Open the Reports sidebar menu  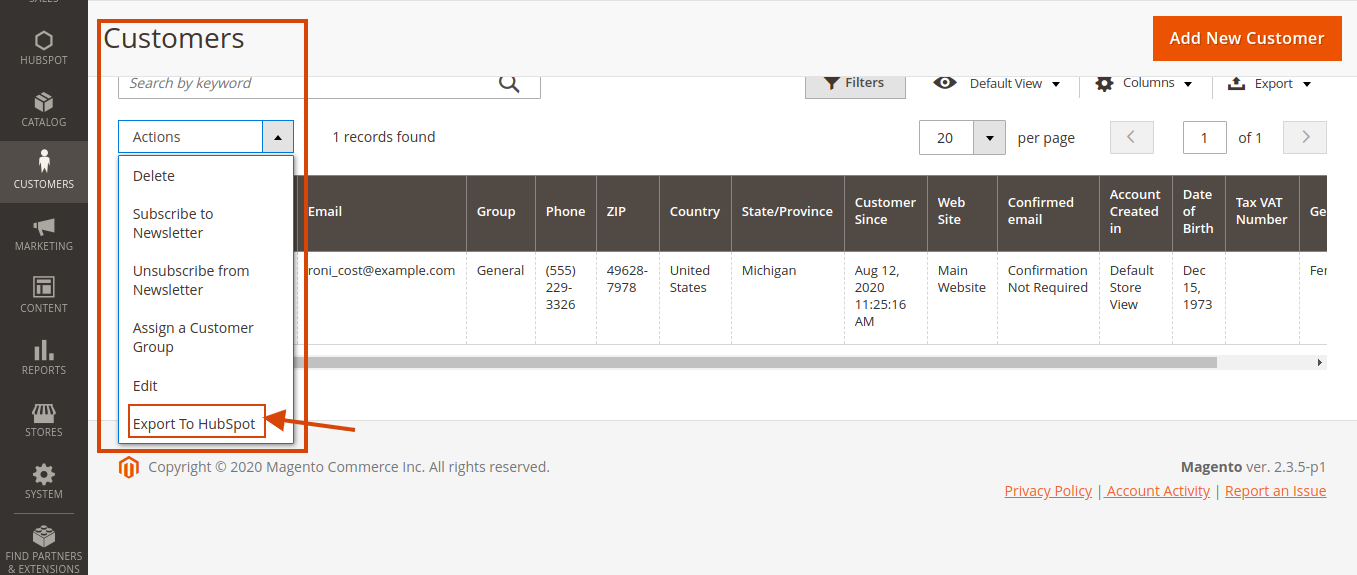pos(44,358)
